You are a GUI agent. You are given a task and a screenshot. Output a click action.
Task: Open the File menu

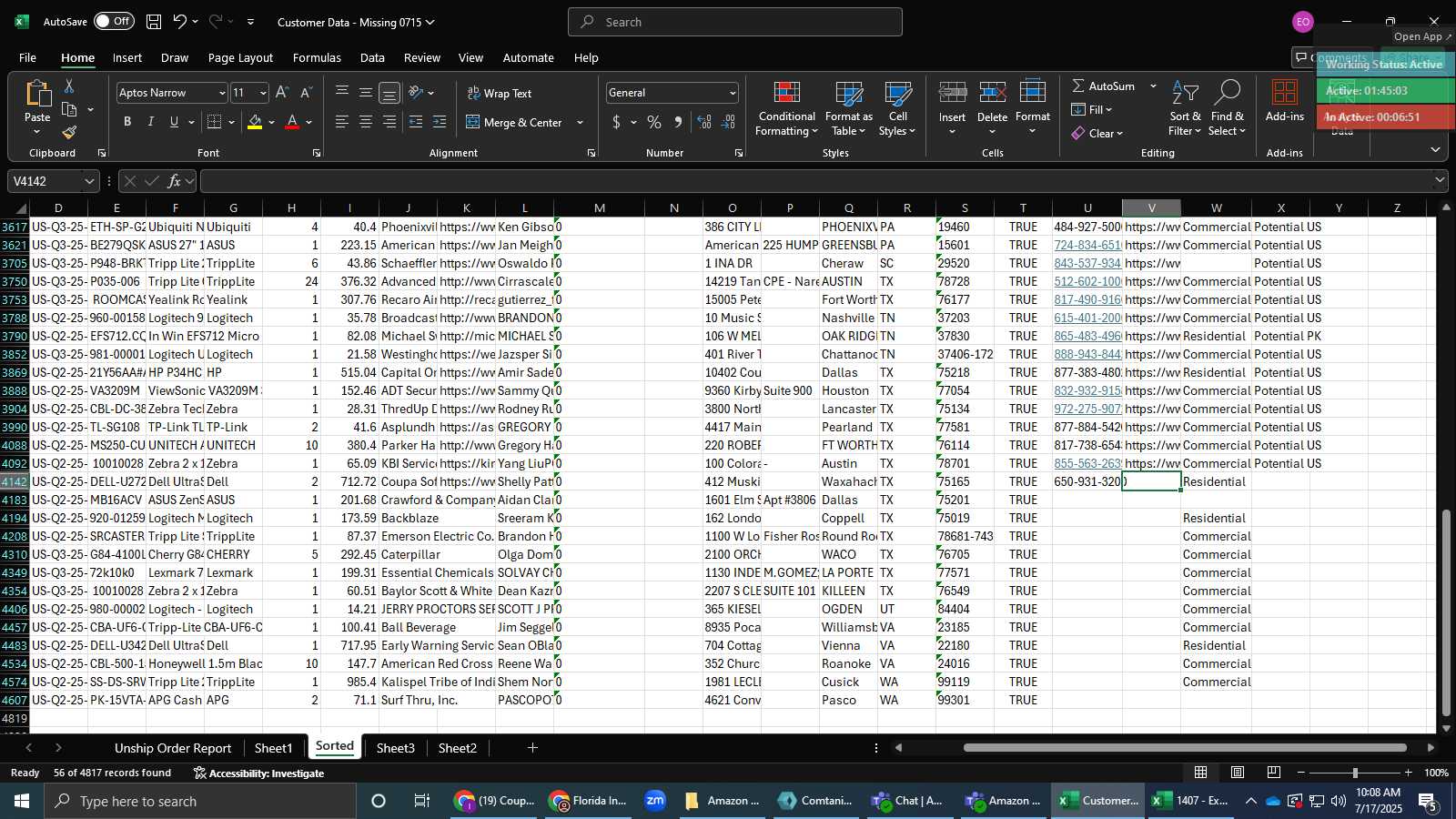28,57
